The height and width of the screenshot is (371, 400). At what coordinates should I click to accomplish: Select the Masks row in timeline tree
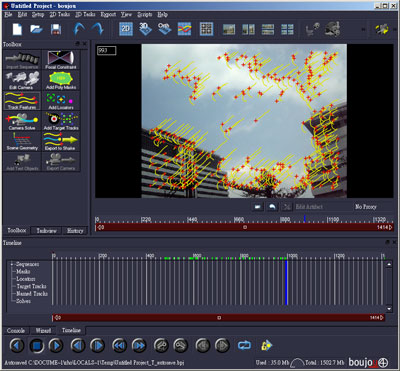(x=23, y=272)
